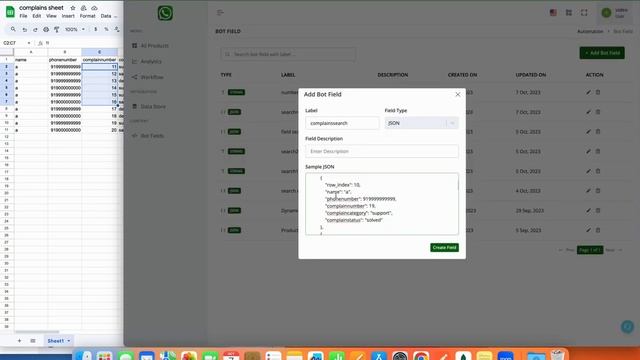The image size is (640, 360).
Task: Click the Page 1 of 1 indicator
Action: tap(590, 250)
